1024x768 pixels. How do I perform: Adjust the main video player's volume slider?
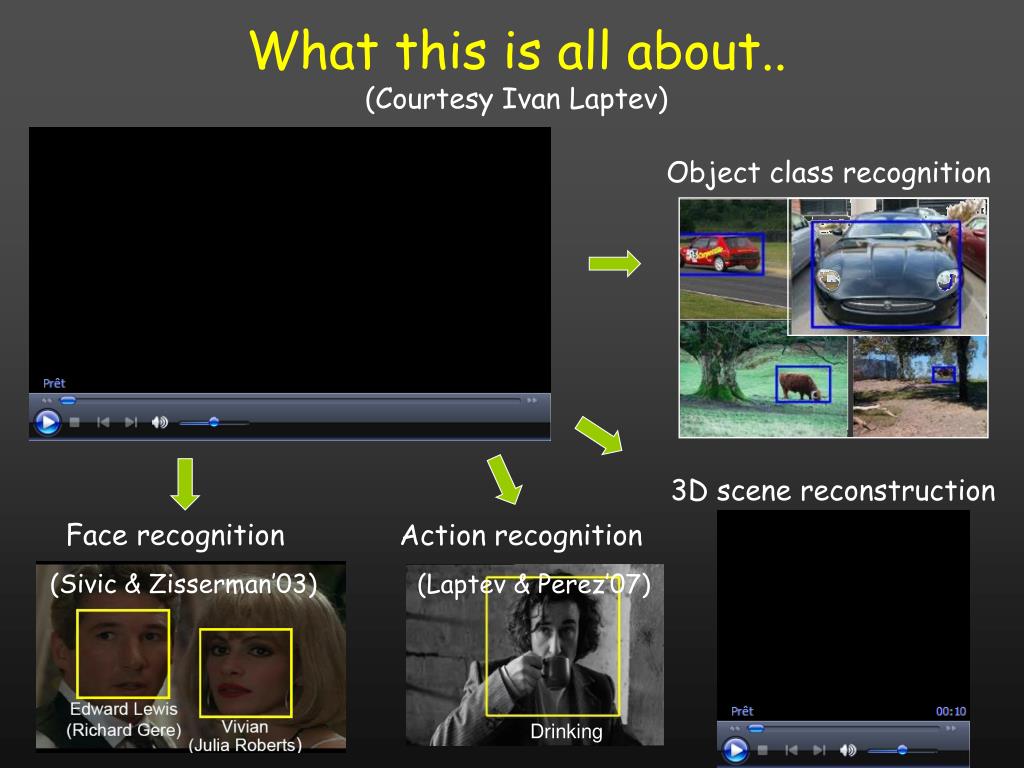(214, 423)
